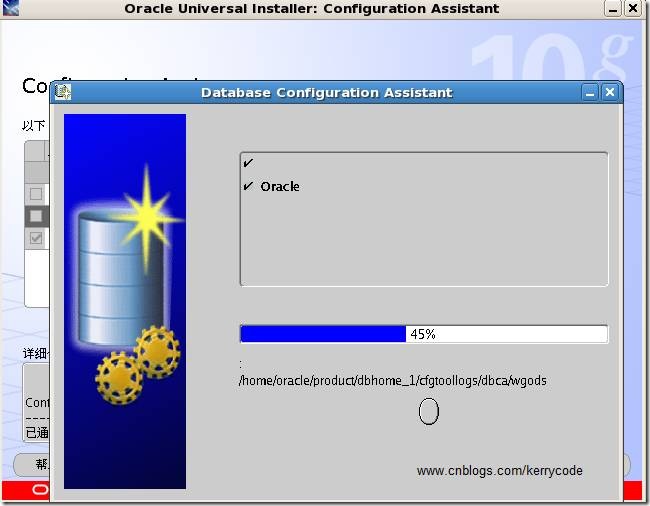Click the checkmarked Oracle step entry

coord(272,186)
